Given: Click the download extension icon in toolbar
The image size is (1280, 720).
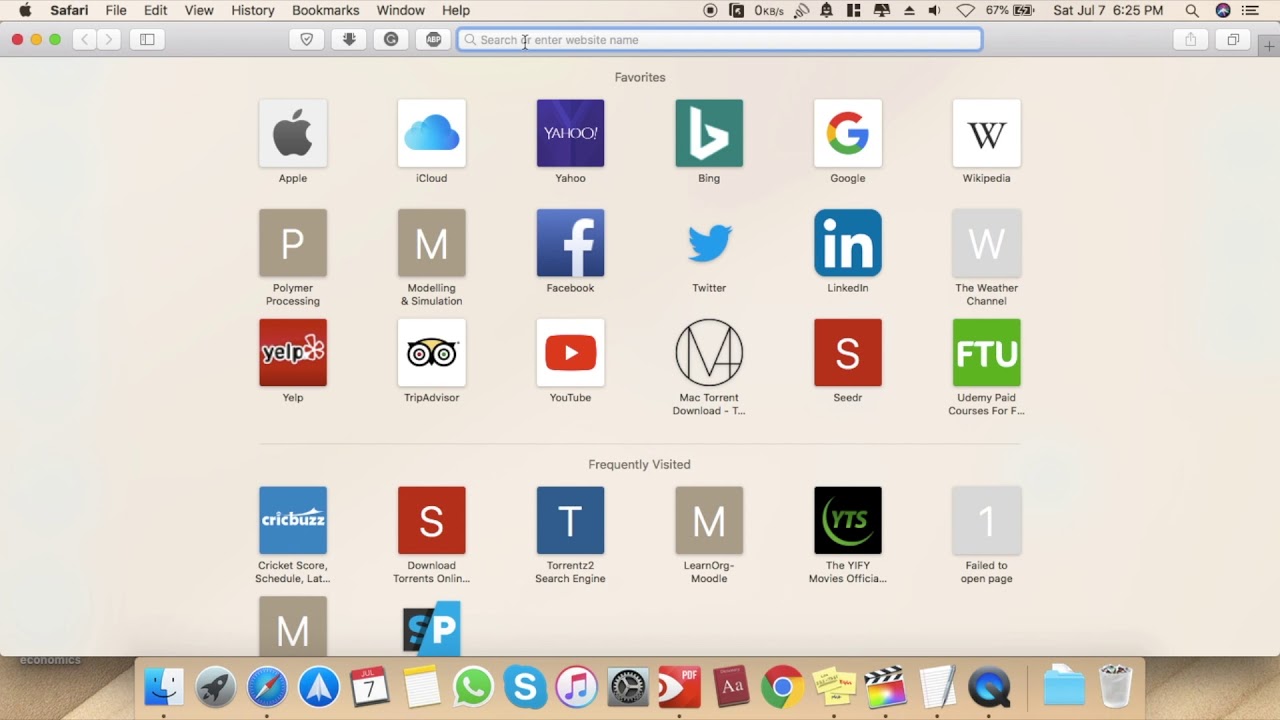Looking at the screenshot, I should [349, 40].
